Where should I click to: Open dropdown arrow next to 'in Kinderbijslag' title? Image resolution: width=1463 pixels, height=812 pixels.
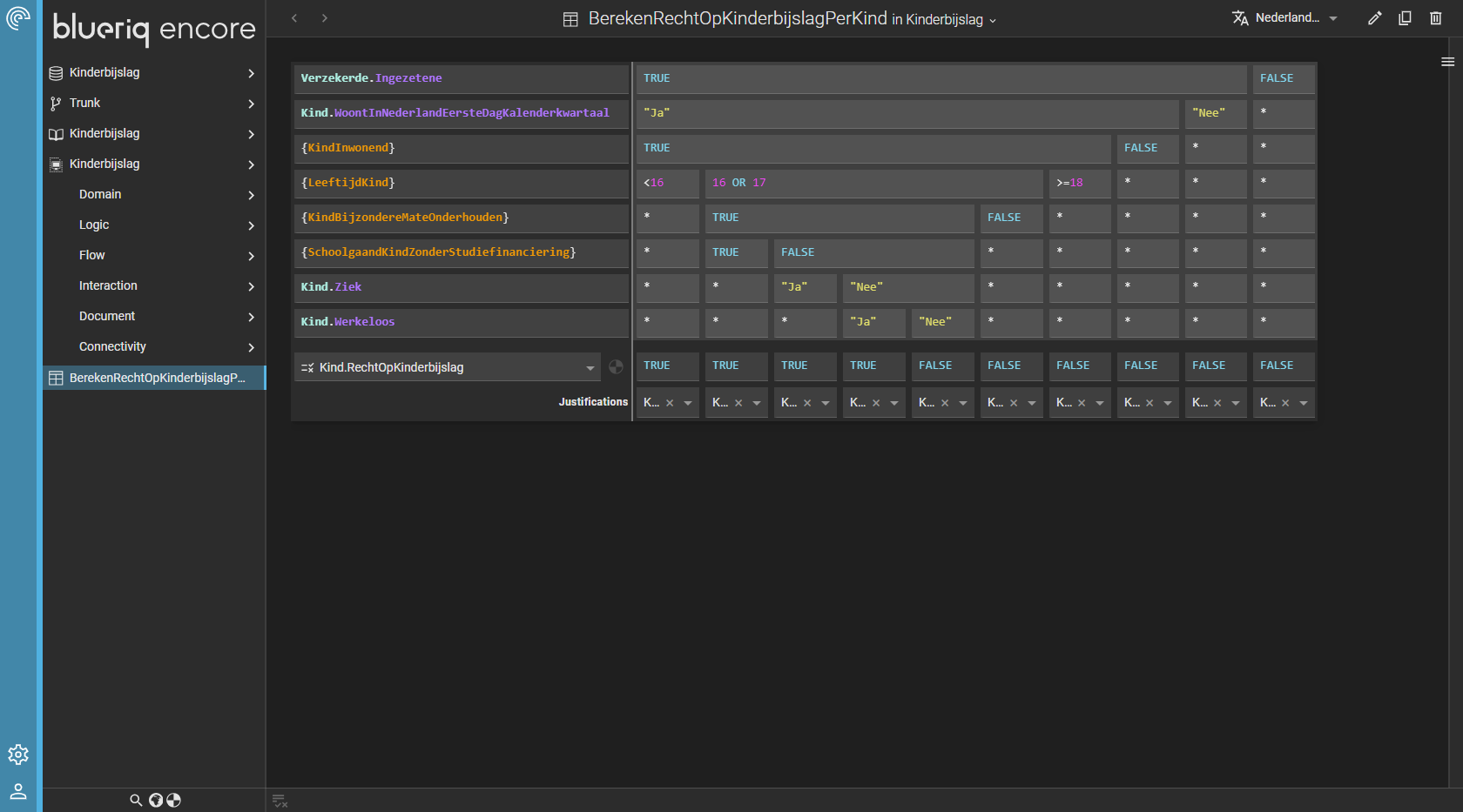click(993, 21)
